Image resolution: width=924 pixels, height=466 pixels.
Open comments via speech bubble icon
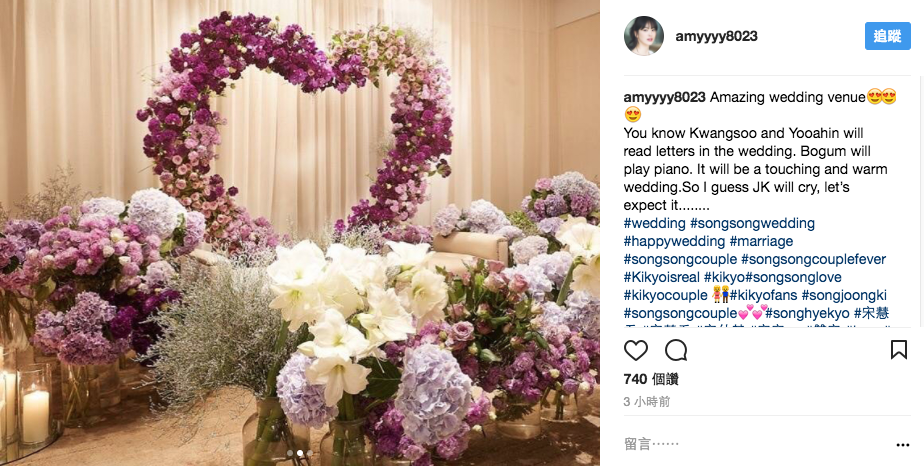676,351
